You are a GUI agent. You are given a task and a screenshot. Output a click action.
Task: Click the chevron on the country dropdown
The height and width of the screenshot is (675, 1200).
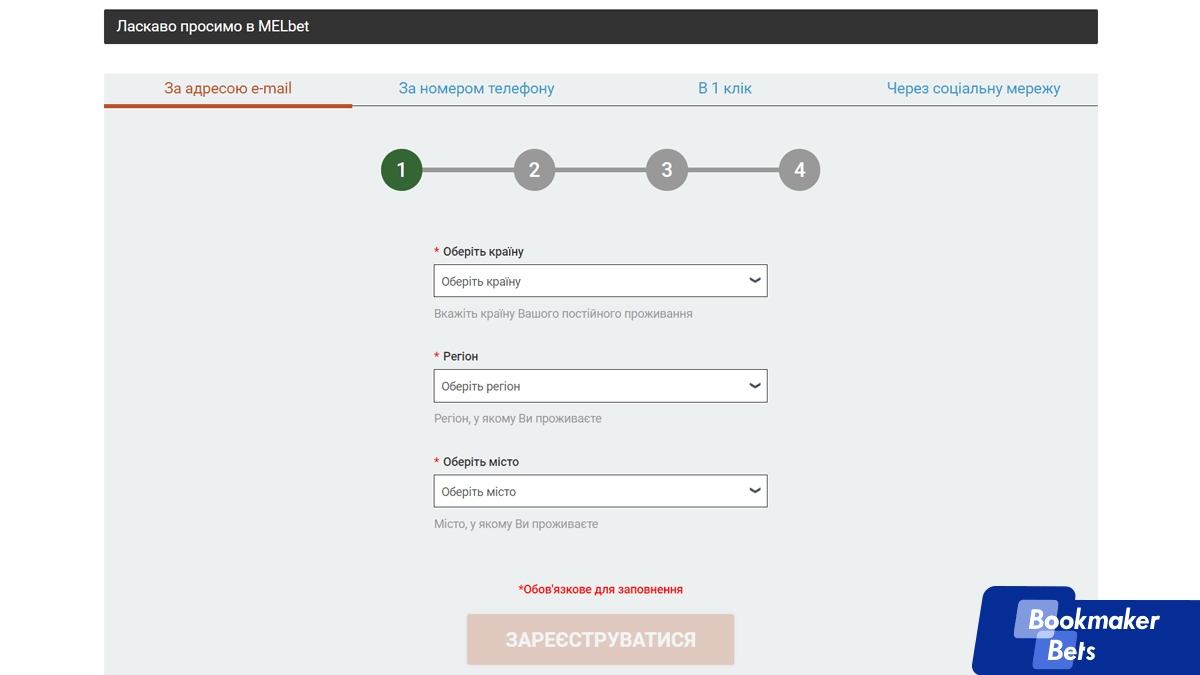755,280
